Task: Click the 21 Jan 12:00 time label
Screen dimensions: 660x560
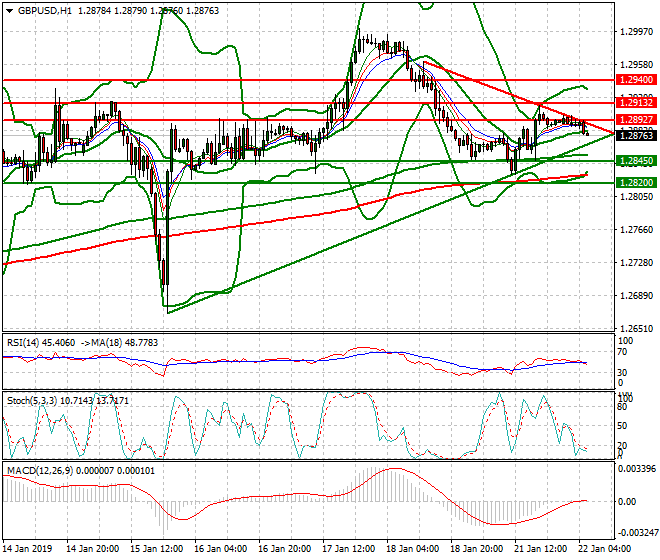Action: click(541, 549)
